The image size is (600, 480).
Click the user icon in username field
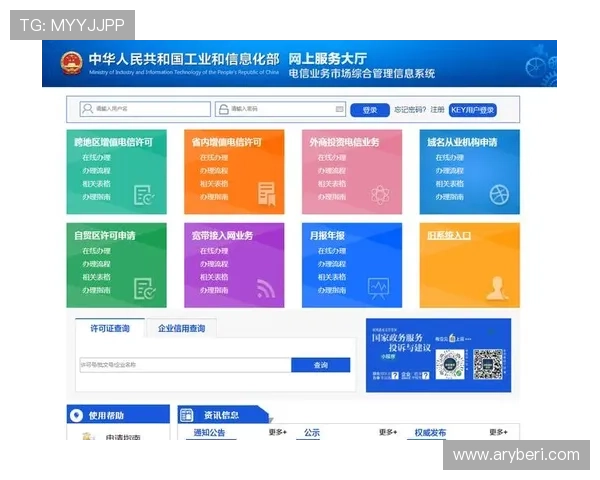click(88, 109)
